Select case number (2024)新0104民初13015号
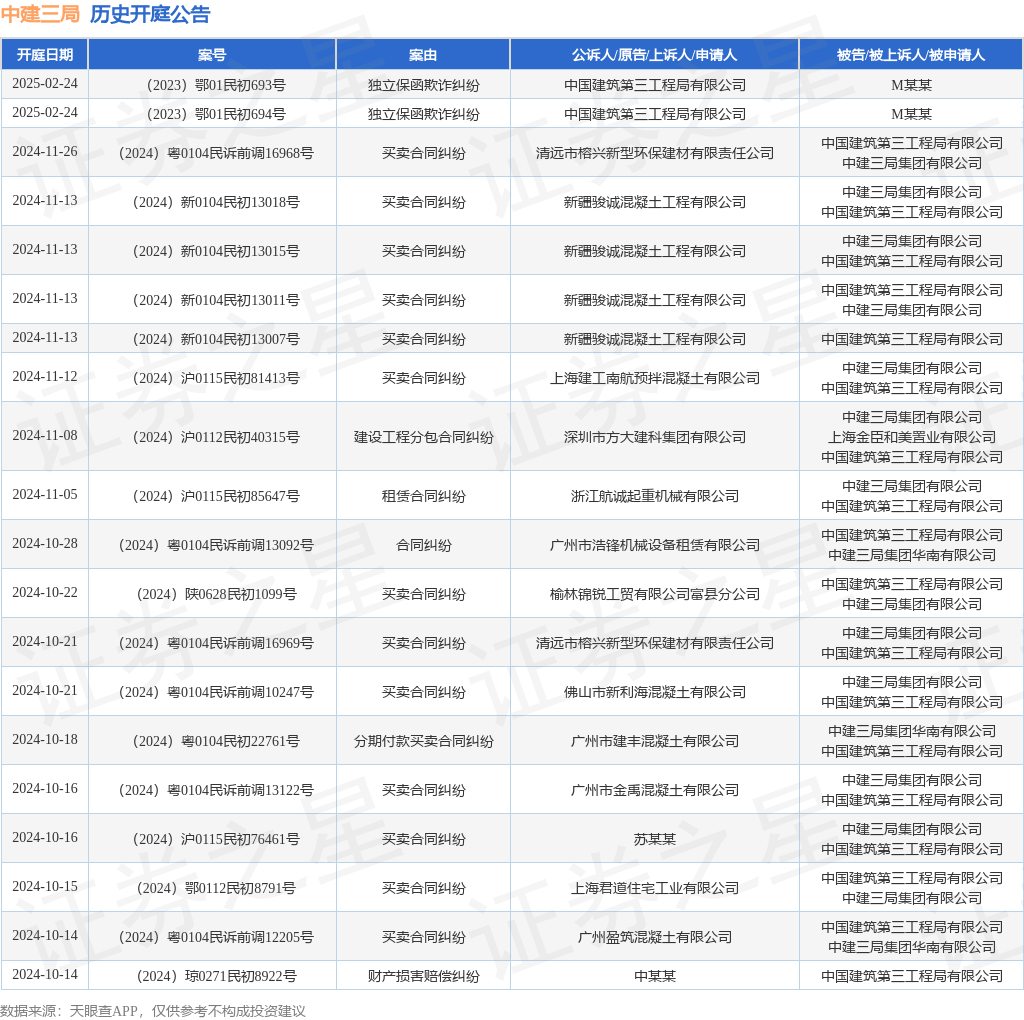1024x1020 pixels. tap(216, 251)
